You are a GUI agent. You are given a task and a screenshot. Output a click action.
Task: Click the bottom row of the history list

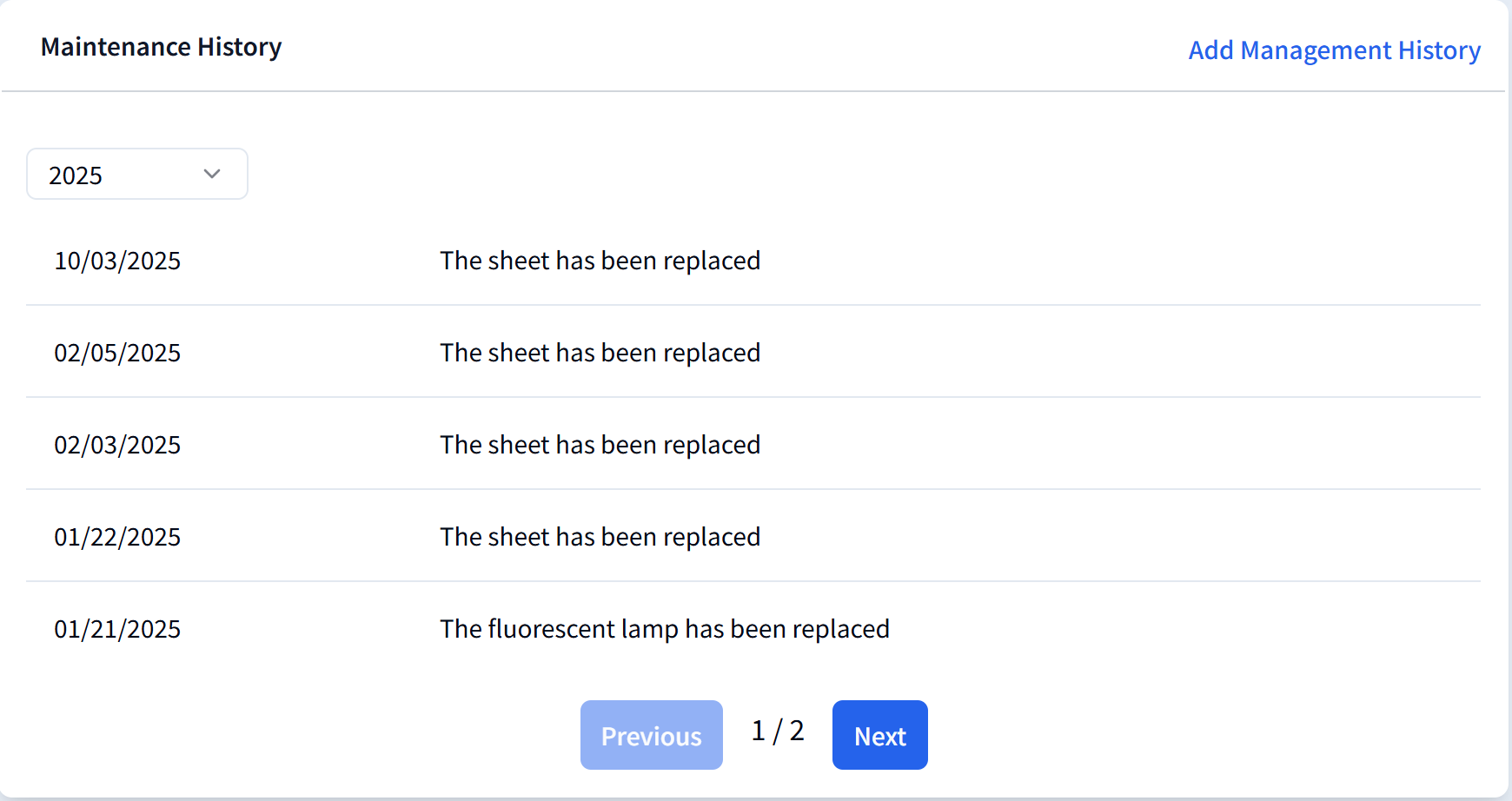600,628
